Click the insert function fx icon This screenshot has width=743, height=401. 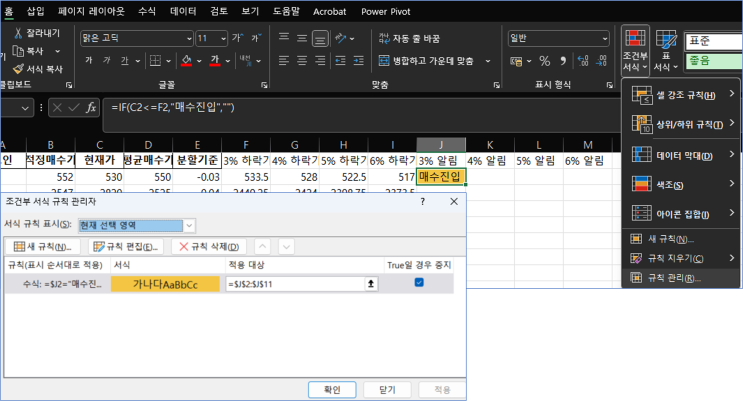click(91, 108)
